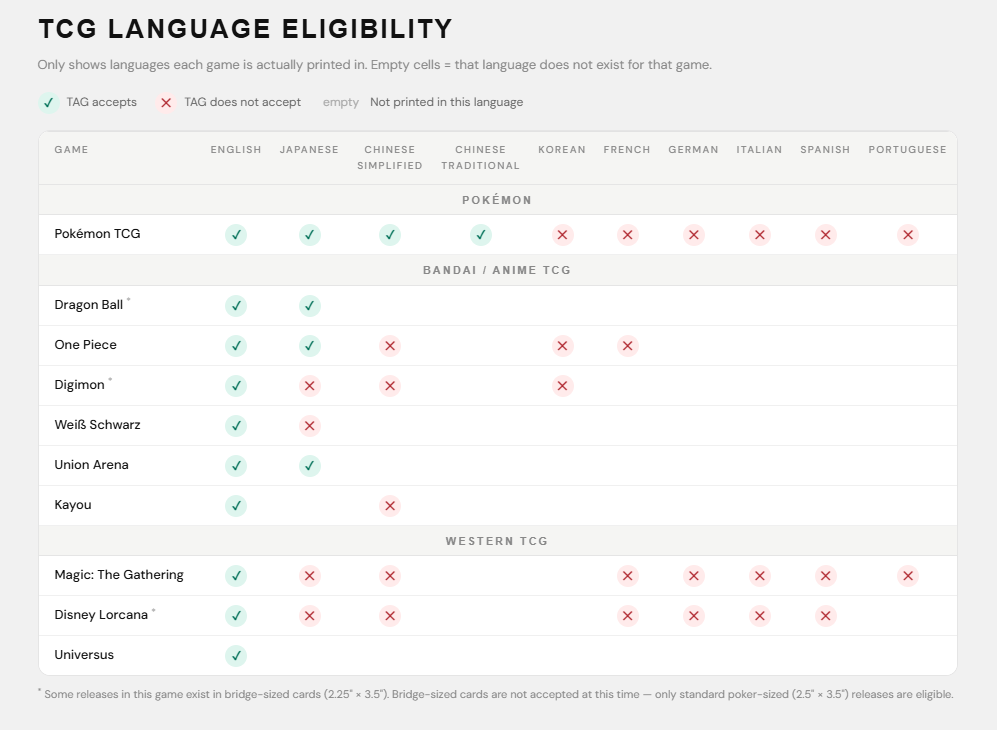Click Digimon Korean not-accepted X icon

(563, 386)
